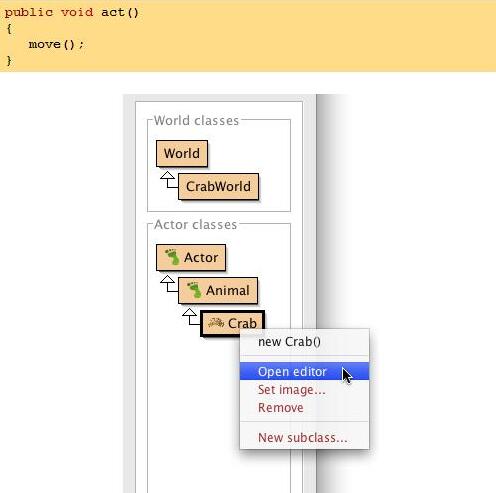
Task: Select the World class box
Action: pos(182,154)
